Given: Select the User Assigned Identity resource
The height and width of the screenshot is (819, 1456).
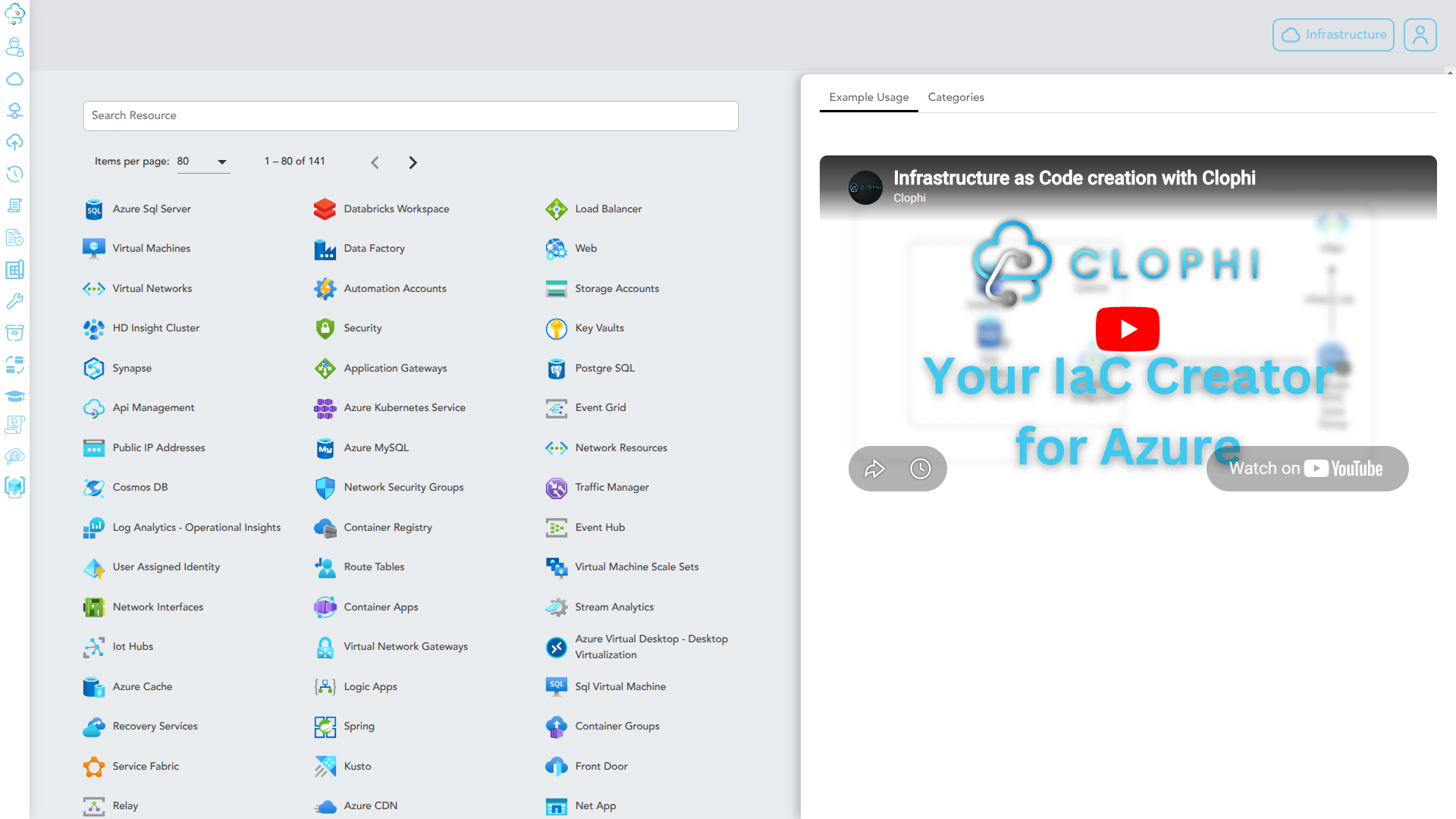Looking at the screenshot, I should tap(166, 567).
